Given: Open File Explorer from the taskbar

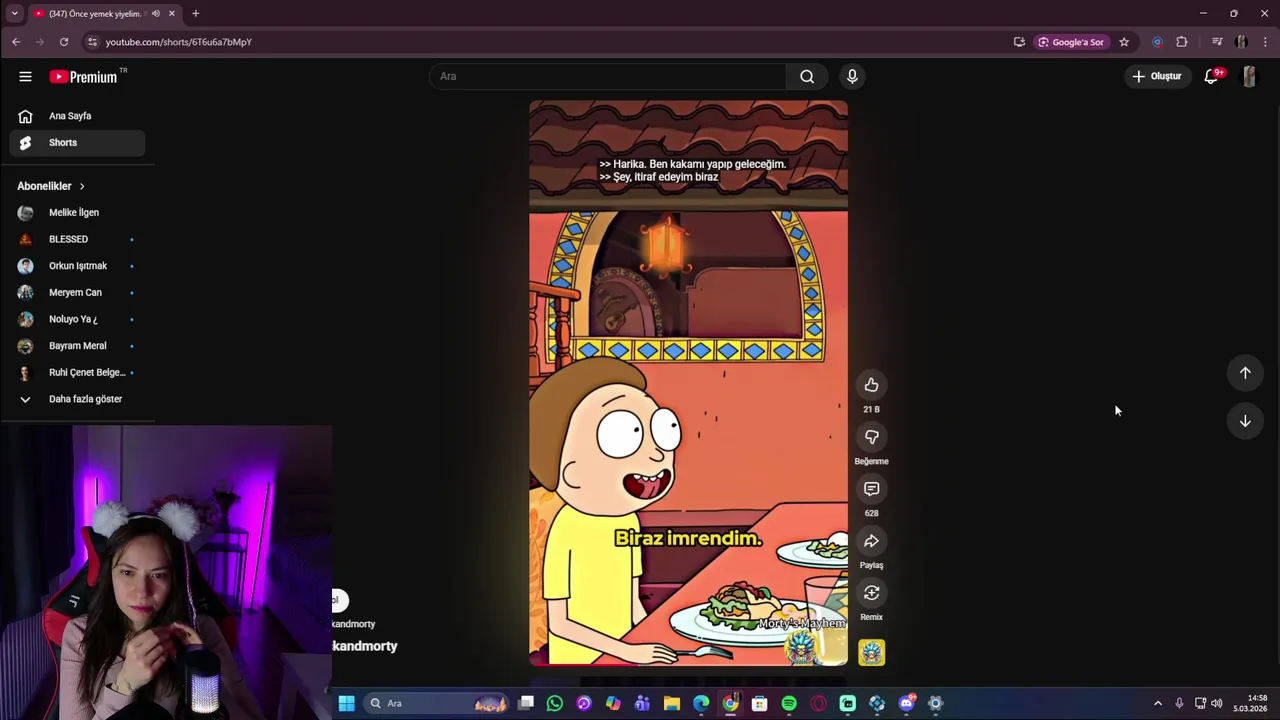Looking at the screenshot, I should click(672, 703).
